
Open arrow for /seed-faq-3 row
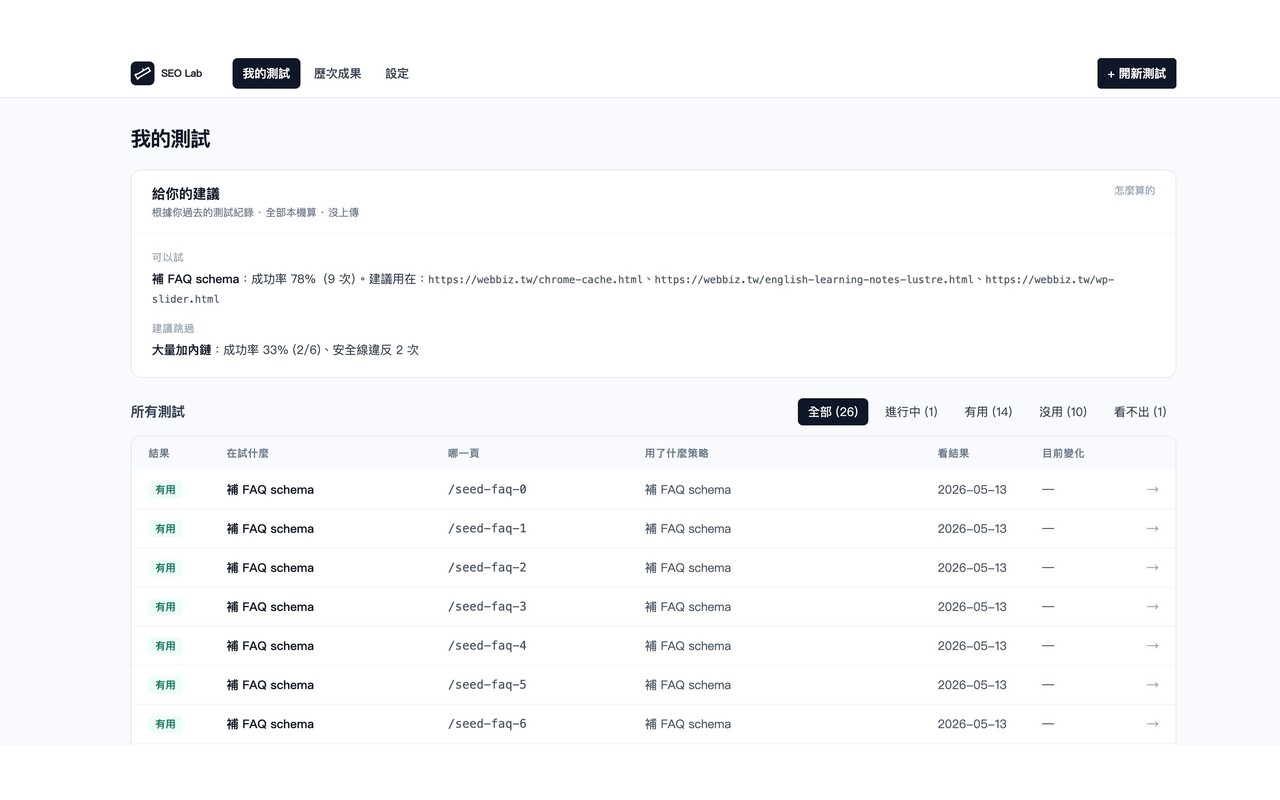(x=1152, y=606)
